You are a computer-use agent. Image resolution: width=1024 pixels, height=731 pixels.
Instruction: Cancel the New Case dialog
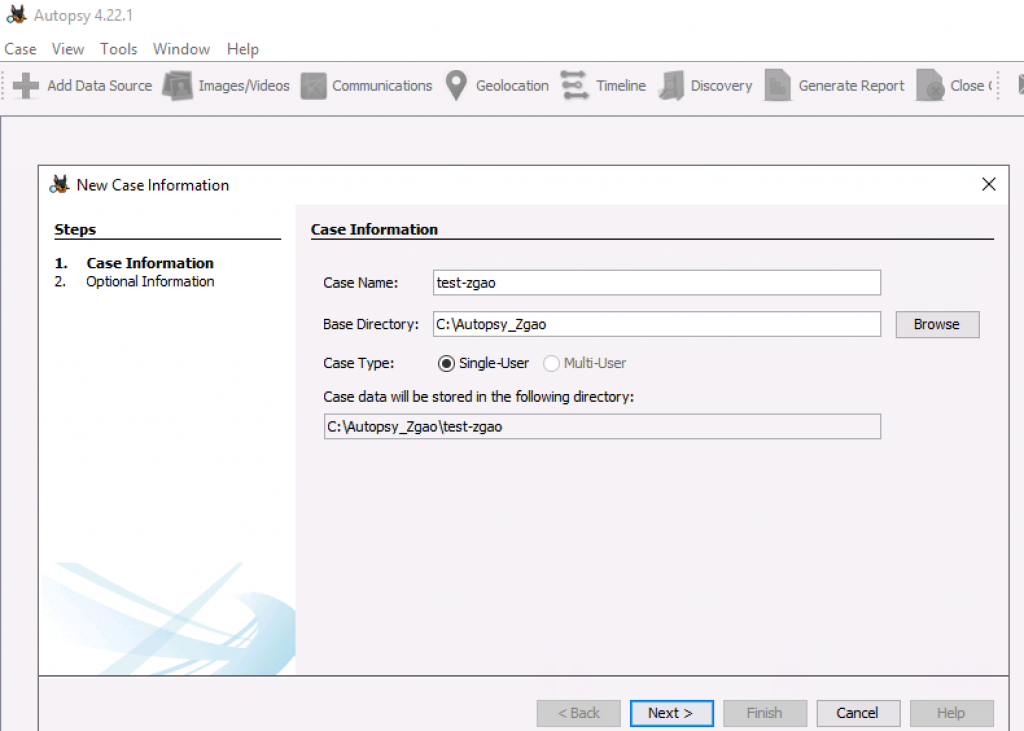tap(858, 713)
